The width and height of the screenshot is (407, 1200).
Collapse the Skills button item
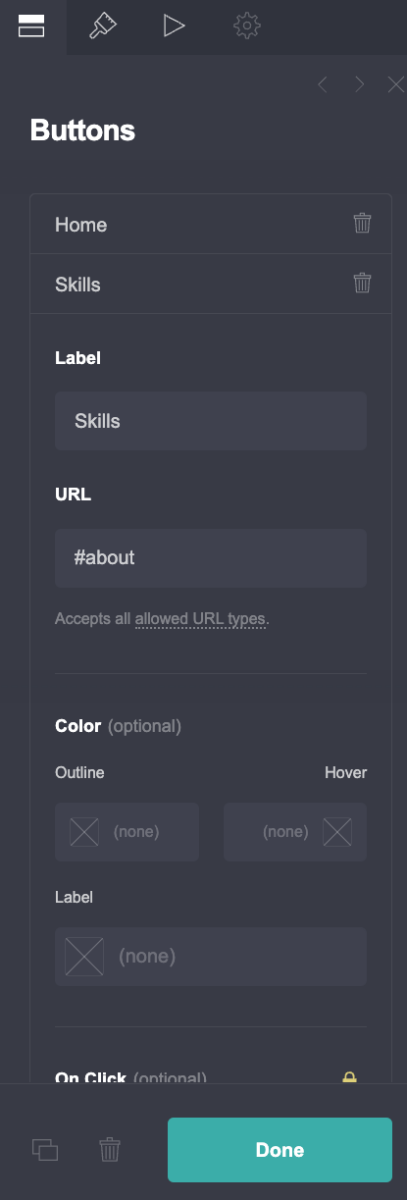[192, 284]
